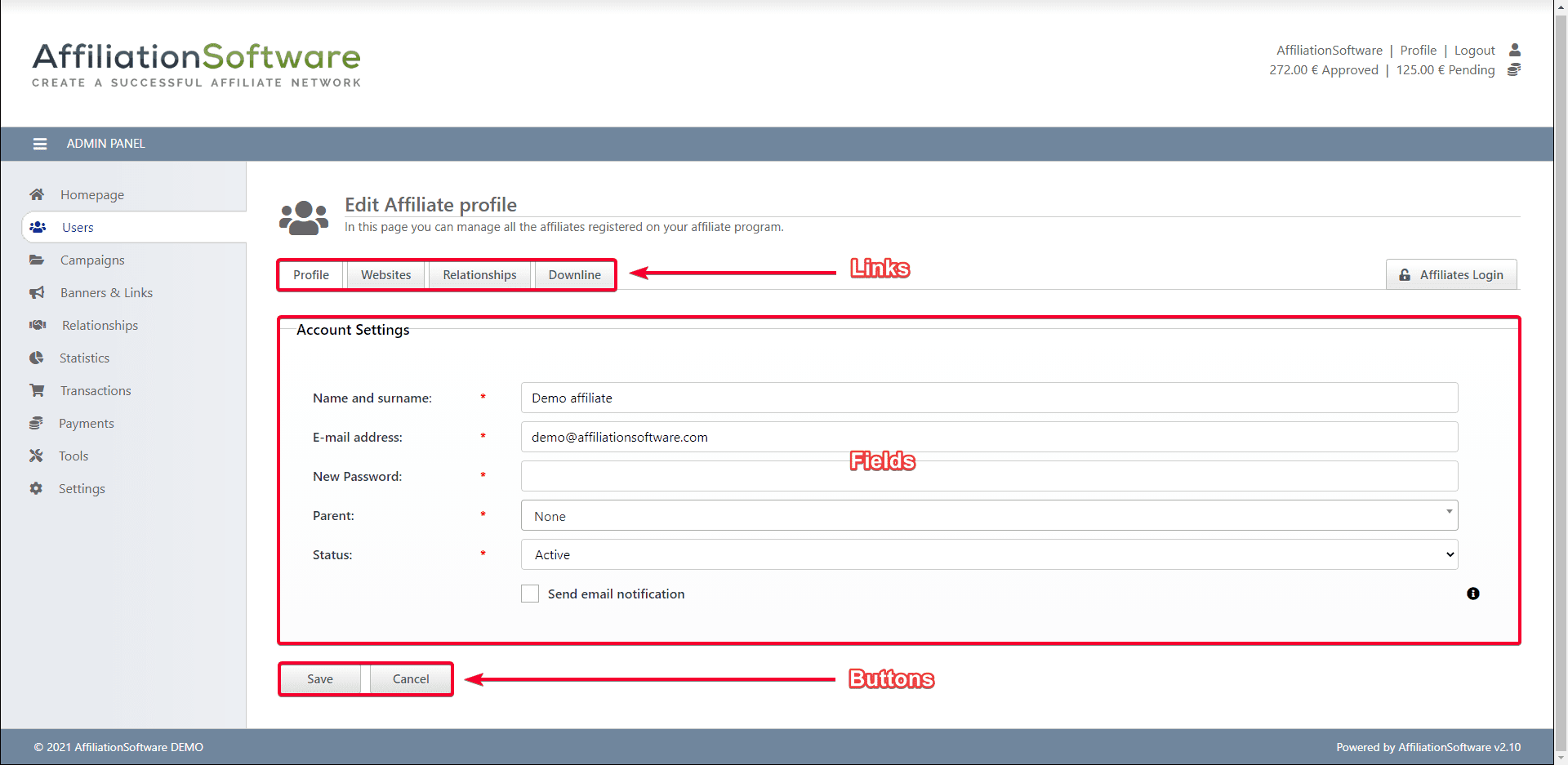The width and height of the screenshot is (1568, 765).
Task: Click the Homepage house icon
Action: (x=37, y=194)
